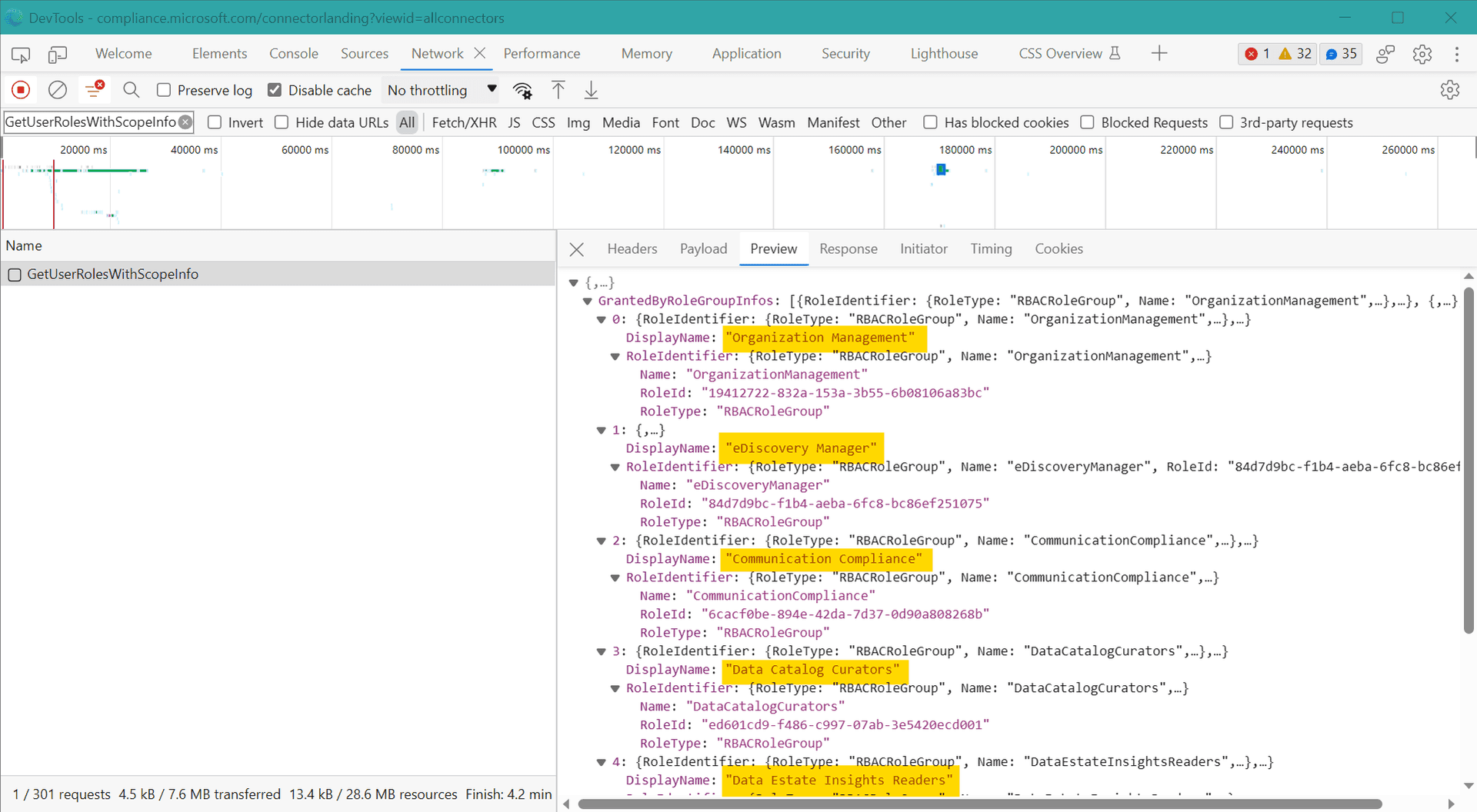
Task: Click the record network log icon
Action: (x=21, y=90)
